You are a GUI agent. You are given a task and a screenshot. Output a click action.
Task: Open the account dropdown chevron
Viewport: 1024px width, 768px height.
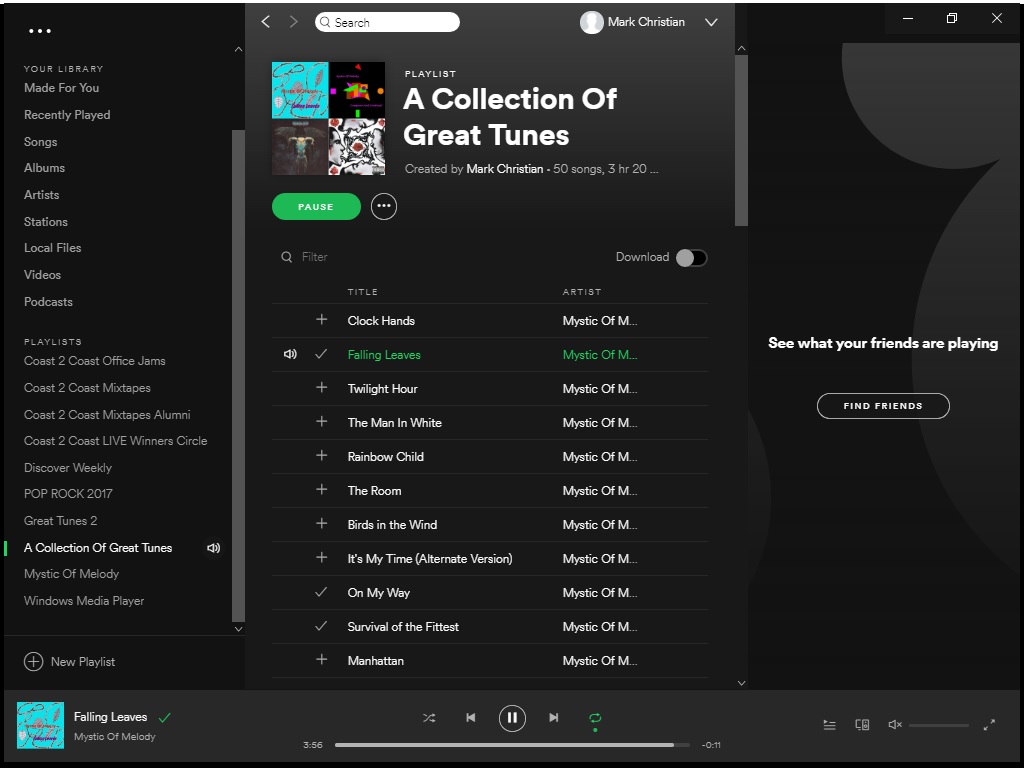[x=711, y=22]
